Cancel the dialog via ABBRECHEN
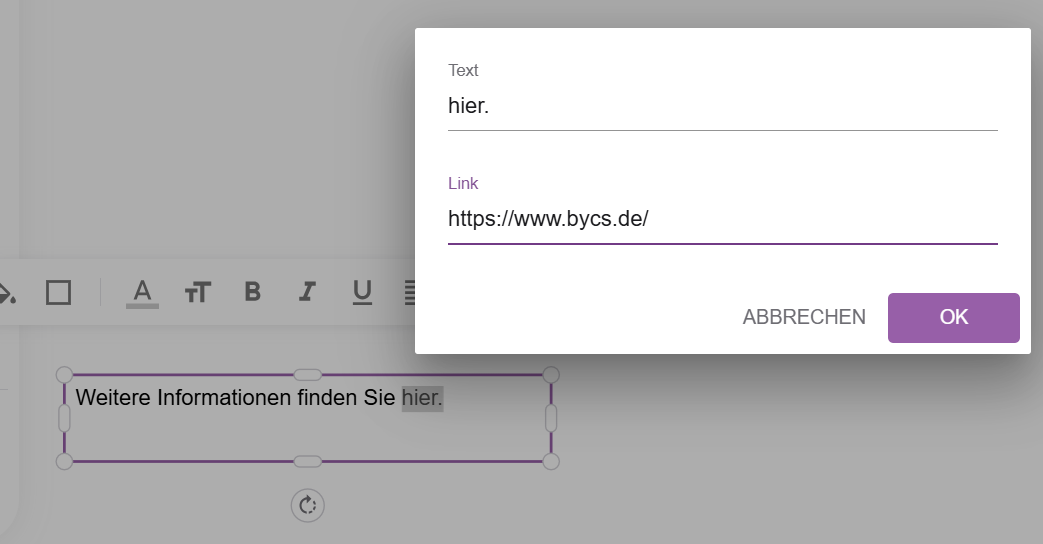Viewport: 1043px width, 544px height. pos(804,318)
